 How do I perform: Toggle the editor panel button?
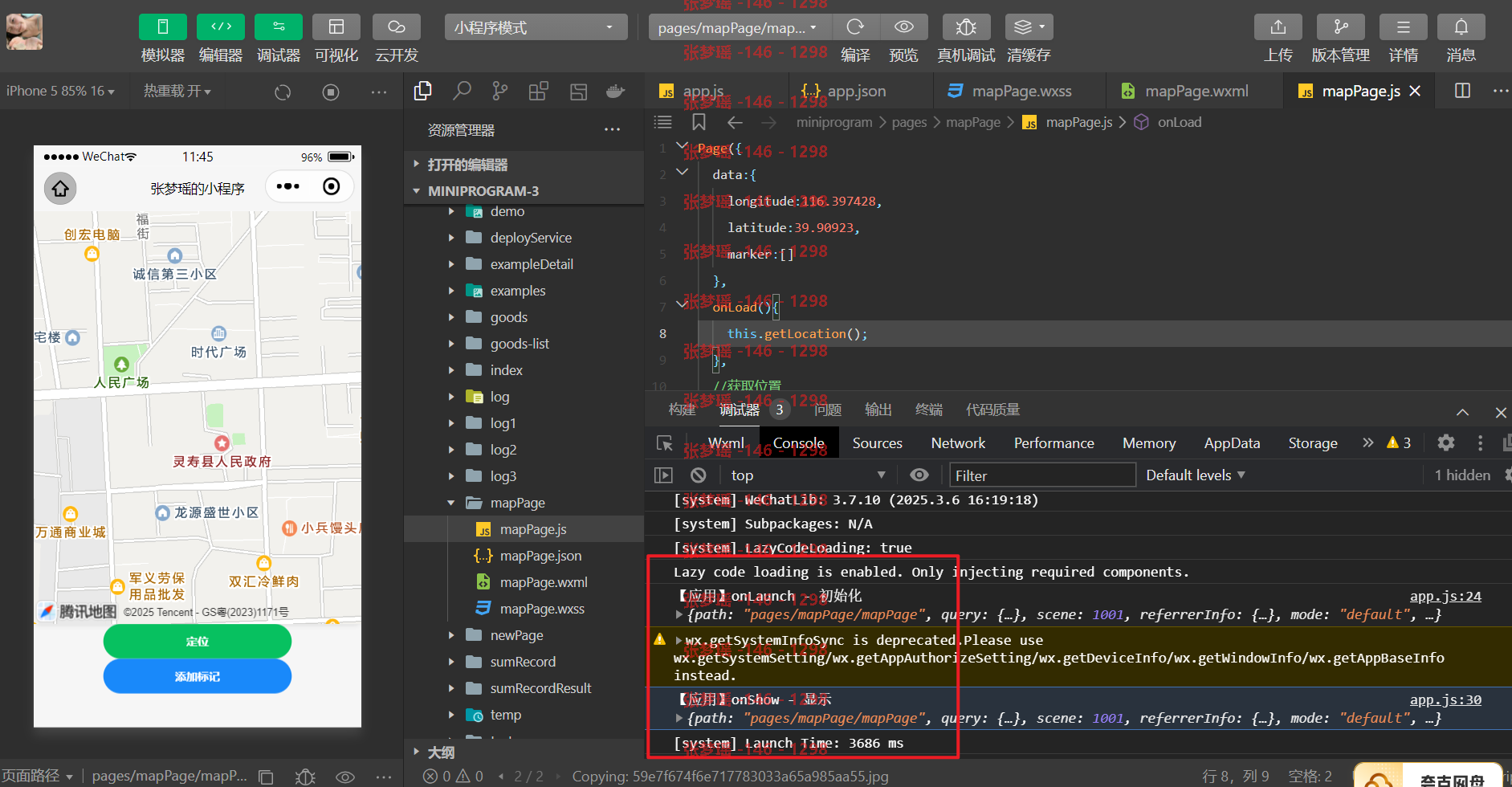coord(221,27)
